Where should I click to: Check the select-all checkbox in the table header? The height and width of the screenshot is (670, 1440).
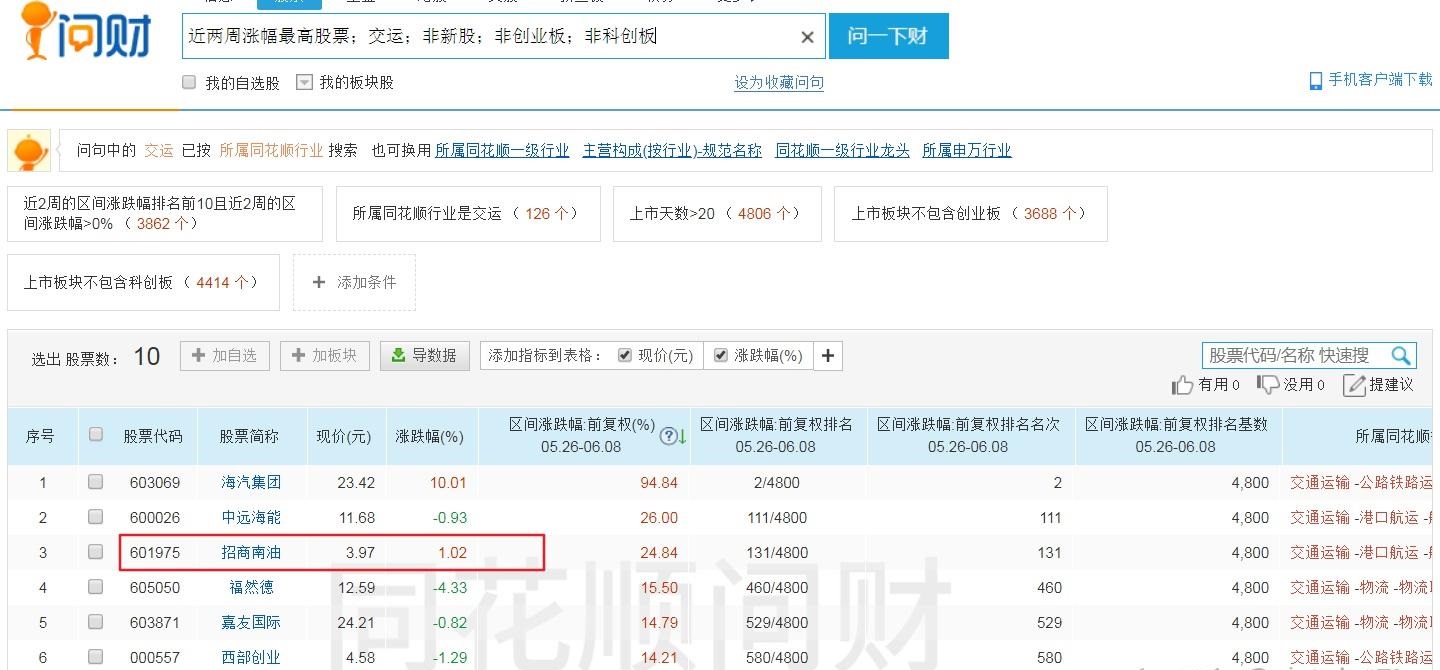(x=96, y=434)
